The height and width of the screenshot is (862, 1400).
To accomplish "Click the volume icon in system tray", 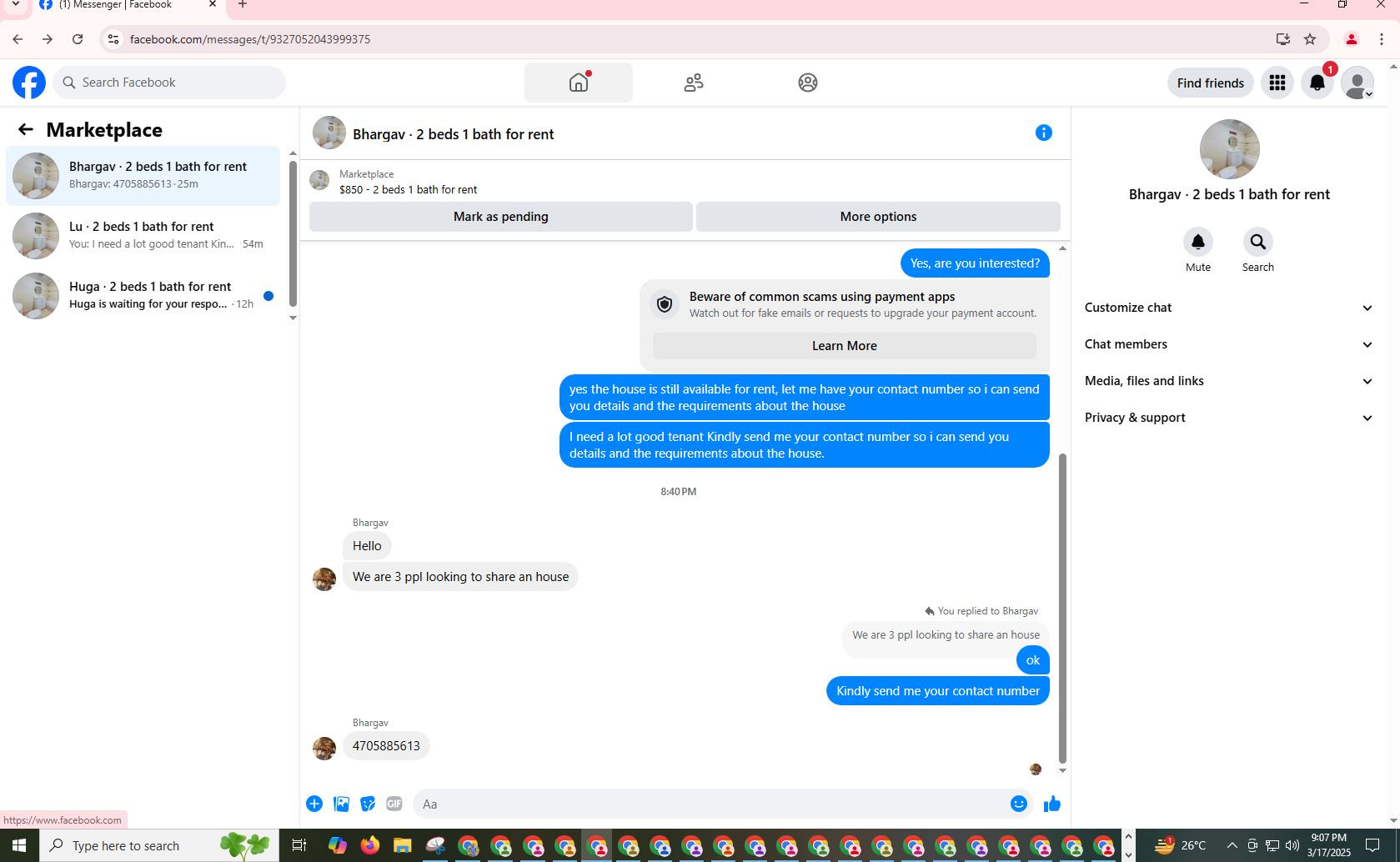I will pos(1292,845).
